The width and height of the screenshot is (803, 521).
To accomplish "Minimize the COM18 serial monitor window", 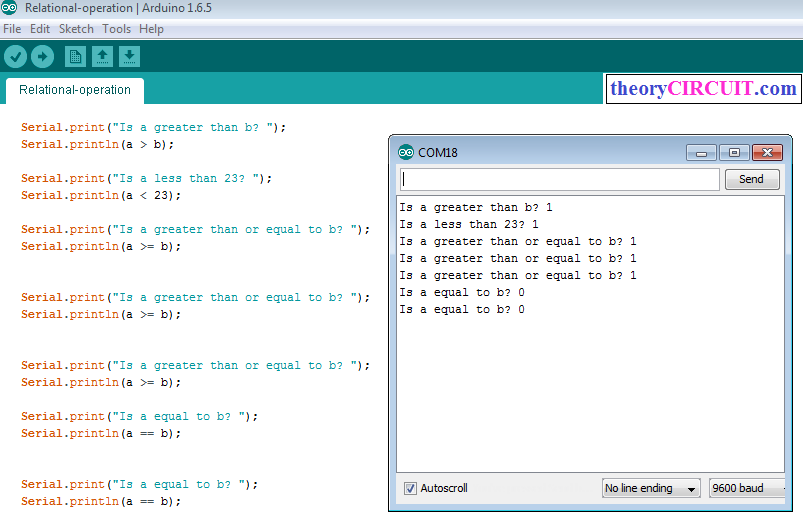I will pos(702,153).
